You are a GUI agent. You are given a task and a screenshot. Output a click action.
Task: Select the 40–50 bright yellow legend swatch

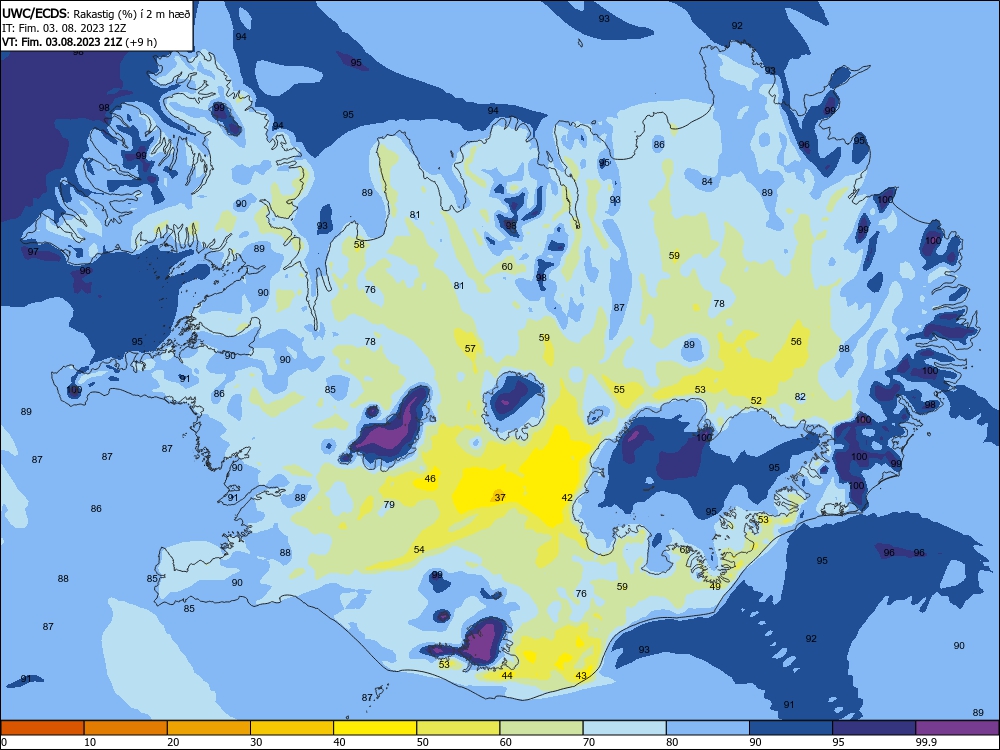pos(375,728)
